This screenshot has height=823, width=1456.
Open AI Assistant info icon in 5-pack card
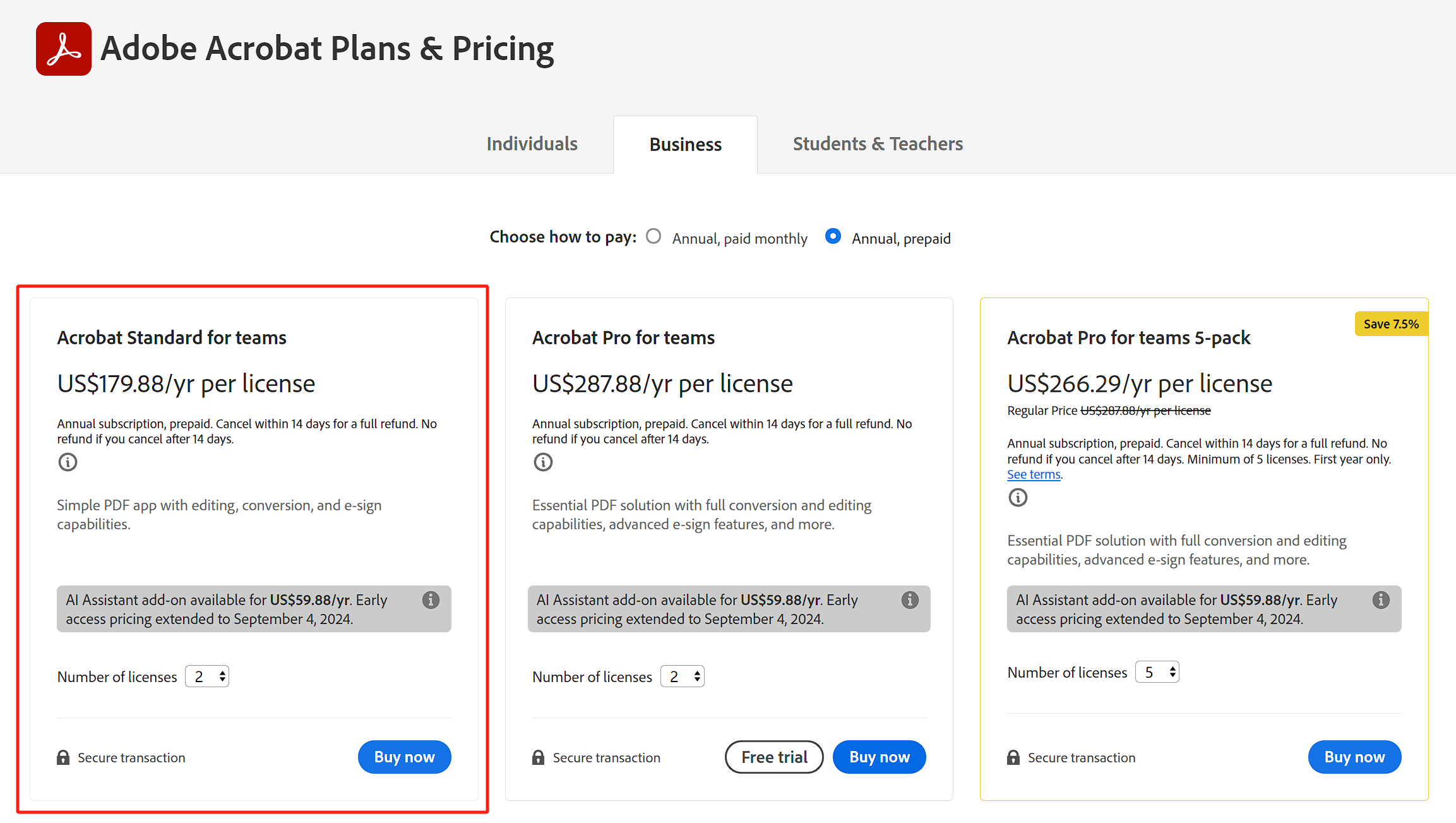click(1381, 600)
